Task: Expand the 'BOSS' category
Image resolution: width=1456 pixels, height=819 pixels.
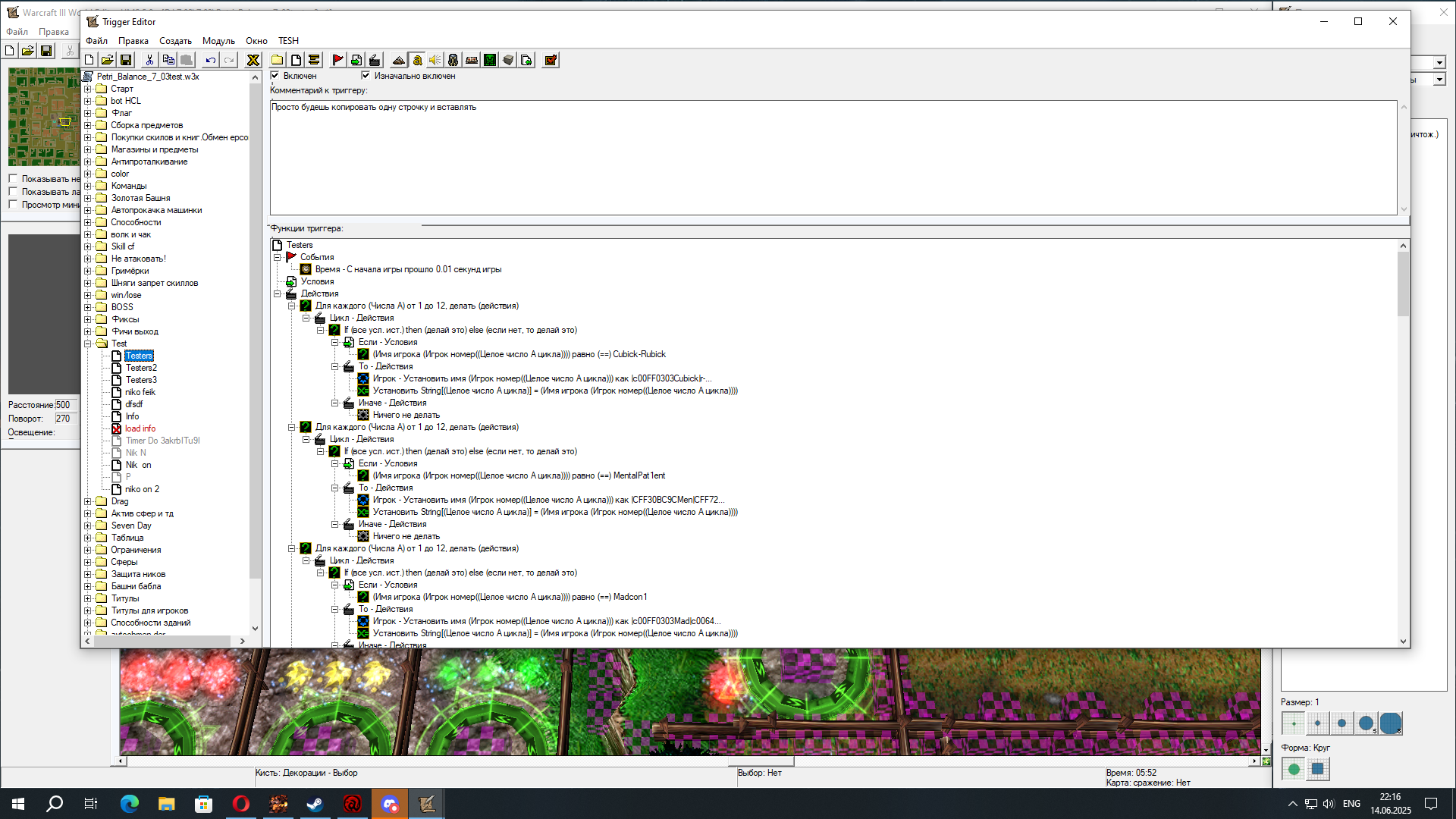Action: pos(88,307)
